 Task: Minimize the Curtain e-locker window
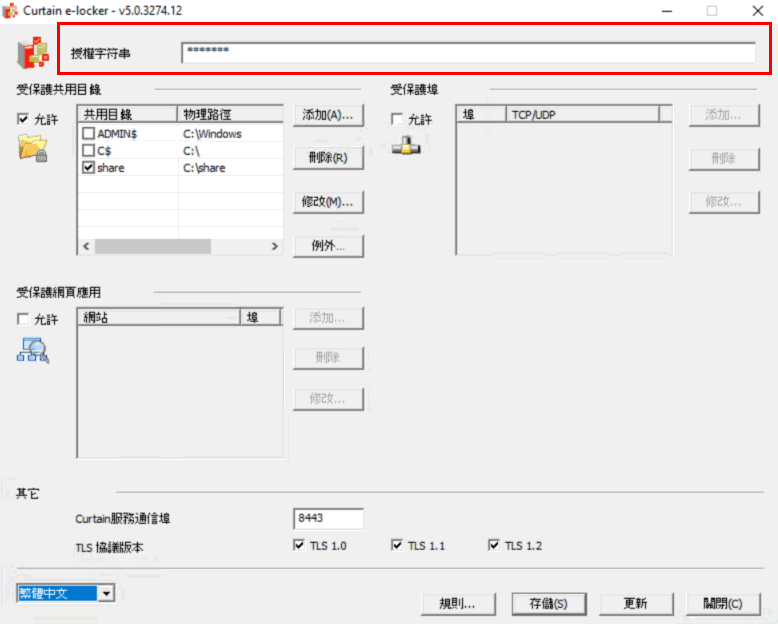[667, 11]
